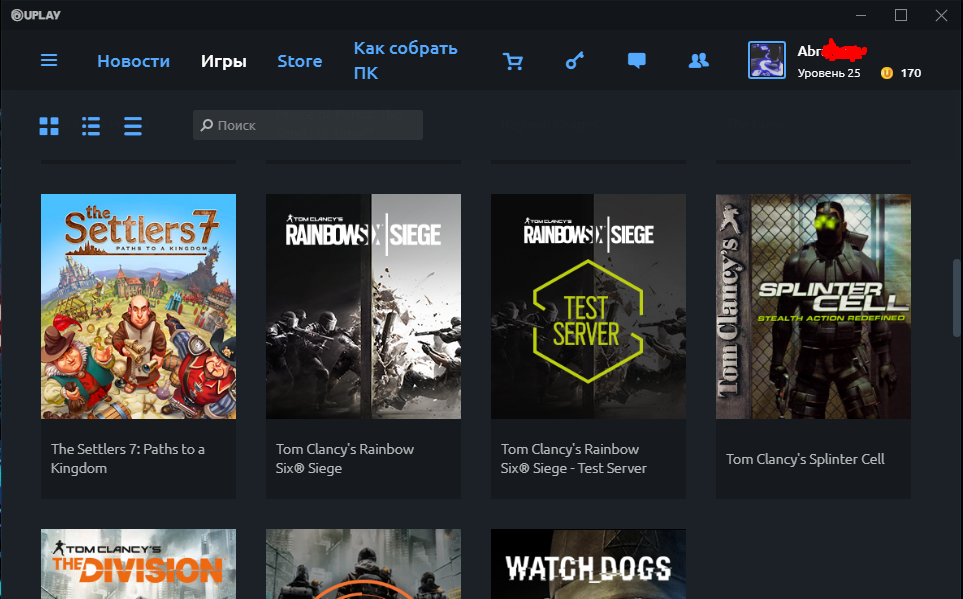
Task: Open Rainbow Six Siege cover art
Action: coord(363,307)
